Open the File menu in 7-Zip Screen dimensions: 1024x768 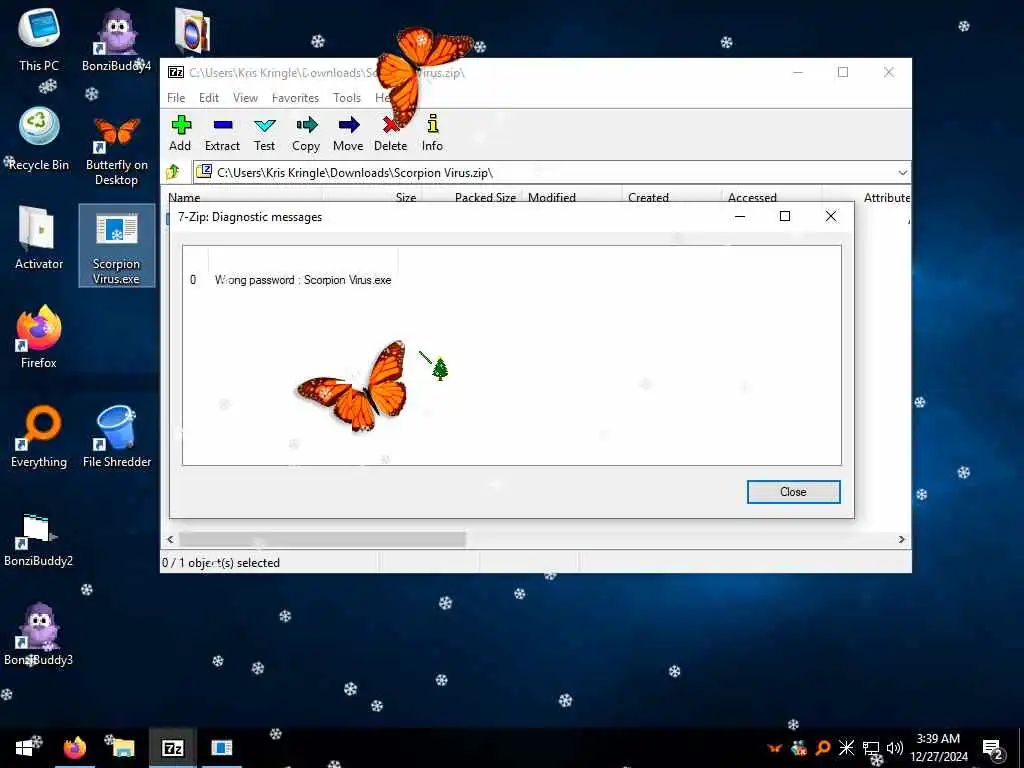click(x=176, y=97)
